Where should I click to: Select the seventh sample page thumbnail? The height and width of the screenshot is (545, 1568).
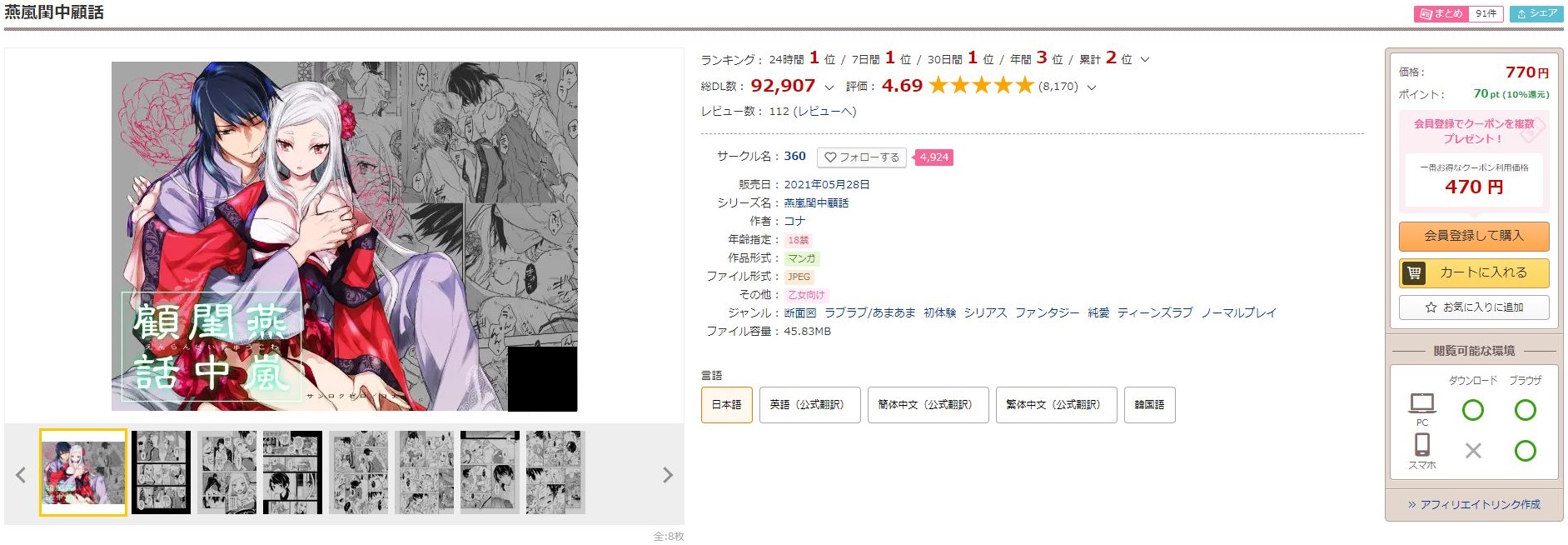coord(490,472)
